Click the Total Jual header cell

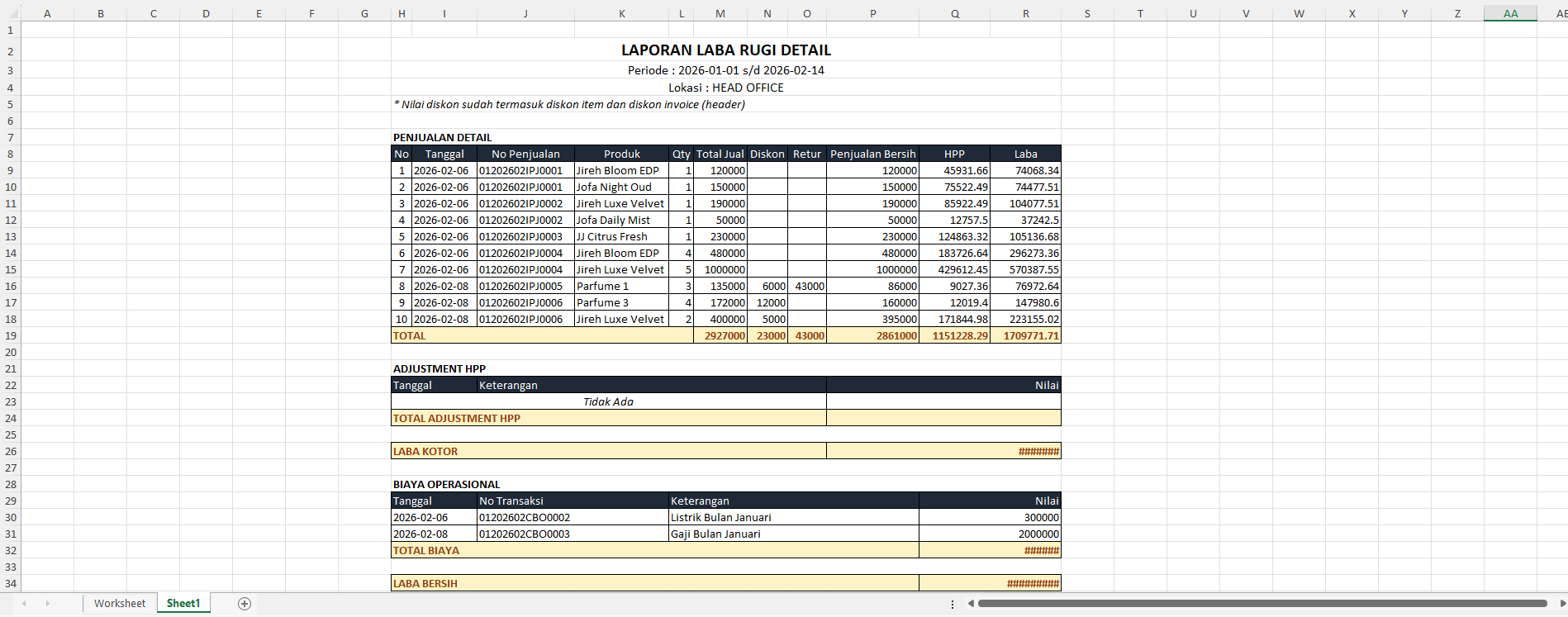(720, 154)
